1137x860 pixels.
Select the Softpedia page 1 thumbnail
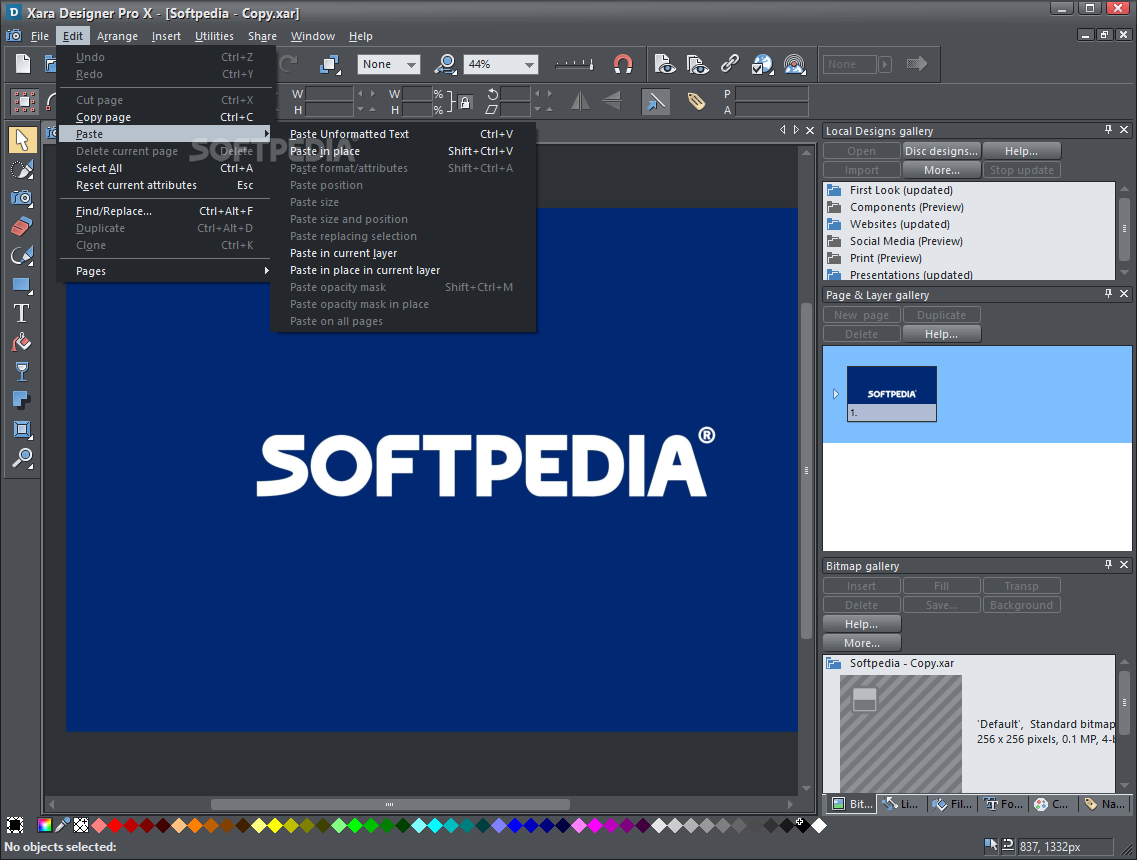[891, 394]
